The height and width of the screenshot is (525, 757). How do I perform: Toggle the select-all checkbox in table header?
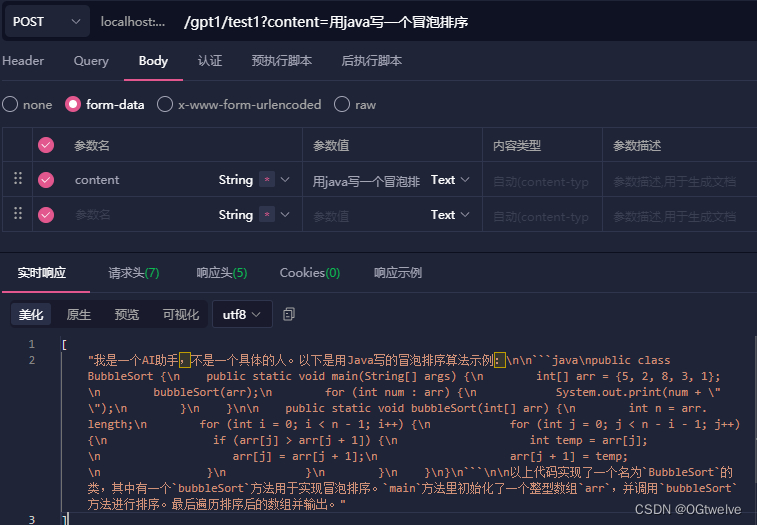pos(46,145)
